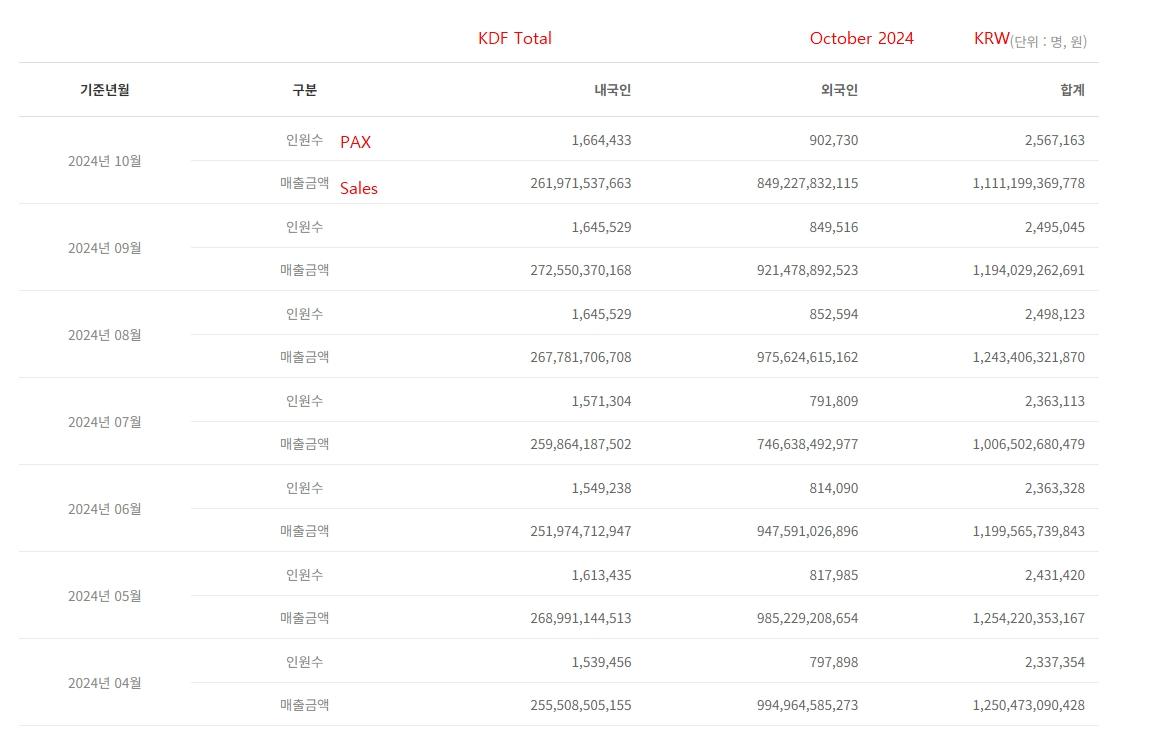Select May total sales 1,254,220,353,167
Image resolution: width=1156 pixels, height=731 pixels.
click(1028, 619)
